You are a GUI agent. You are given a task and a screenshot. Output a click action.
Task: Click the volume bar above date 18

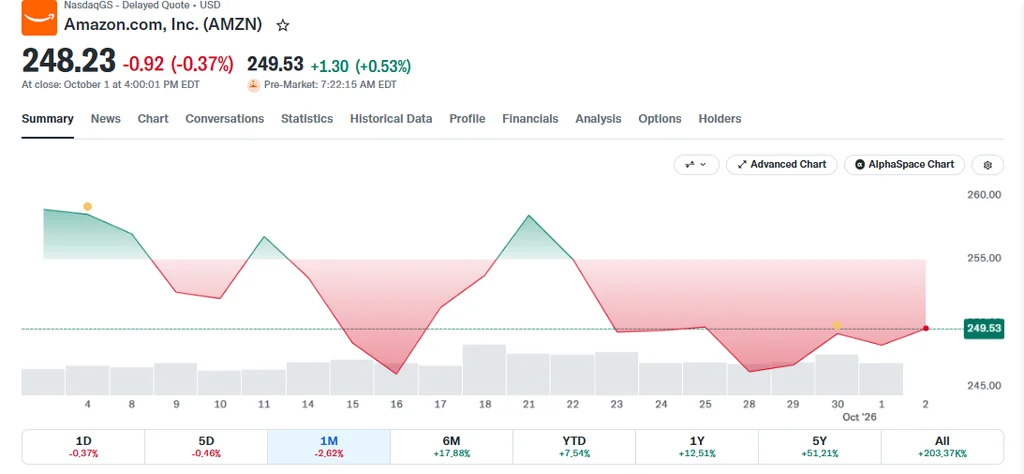click(485, 370)
